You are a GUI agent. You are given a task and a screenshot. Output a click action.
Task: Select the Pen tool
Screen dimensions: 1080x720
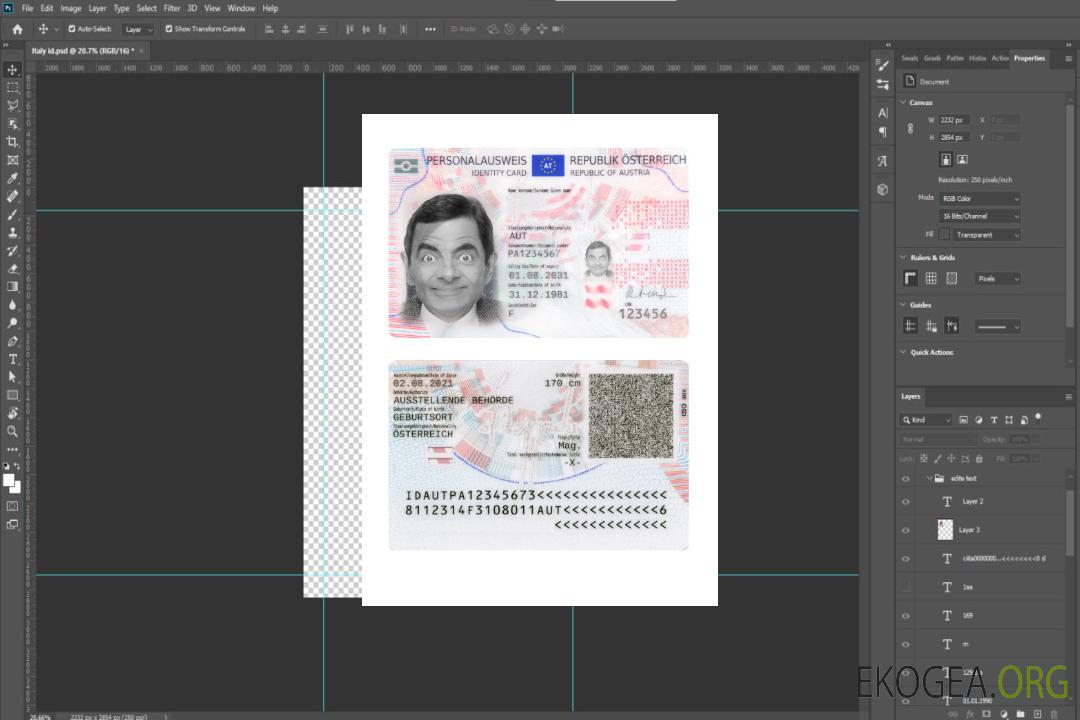point(12,341)
